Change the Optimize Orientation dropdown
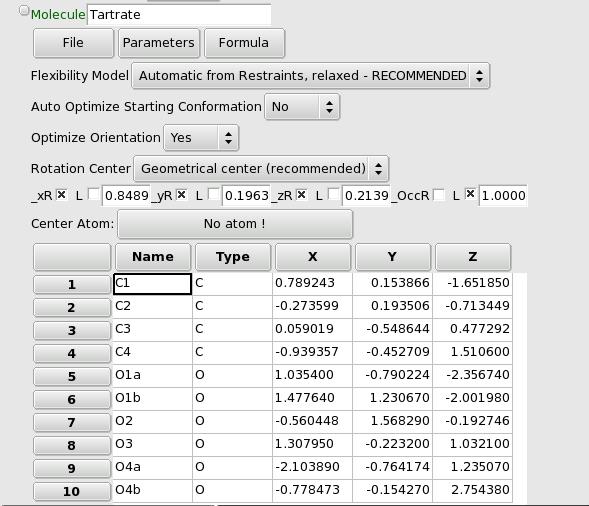Image resolution: width=589 pixels, height=506 pixels. 201,138
